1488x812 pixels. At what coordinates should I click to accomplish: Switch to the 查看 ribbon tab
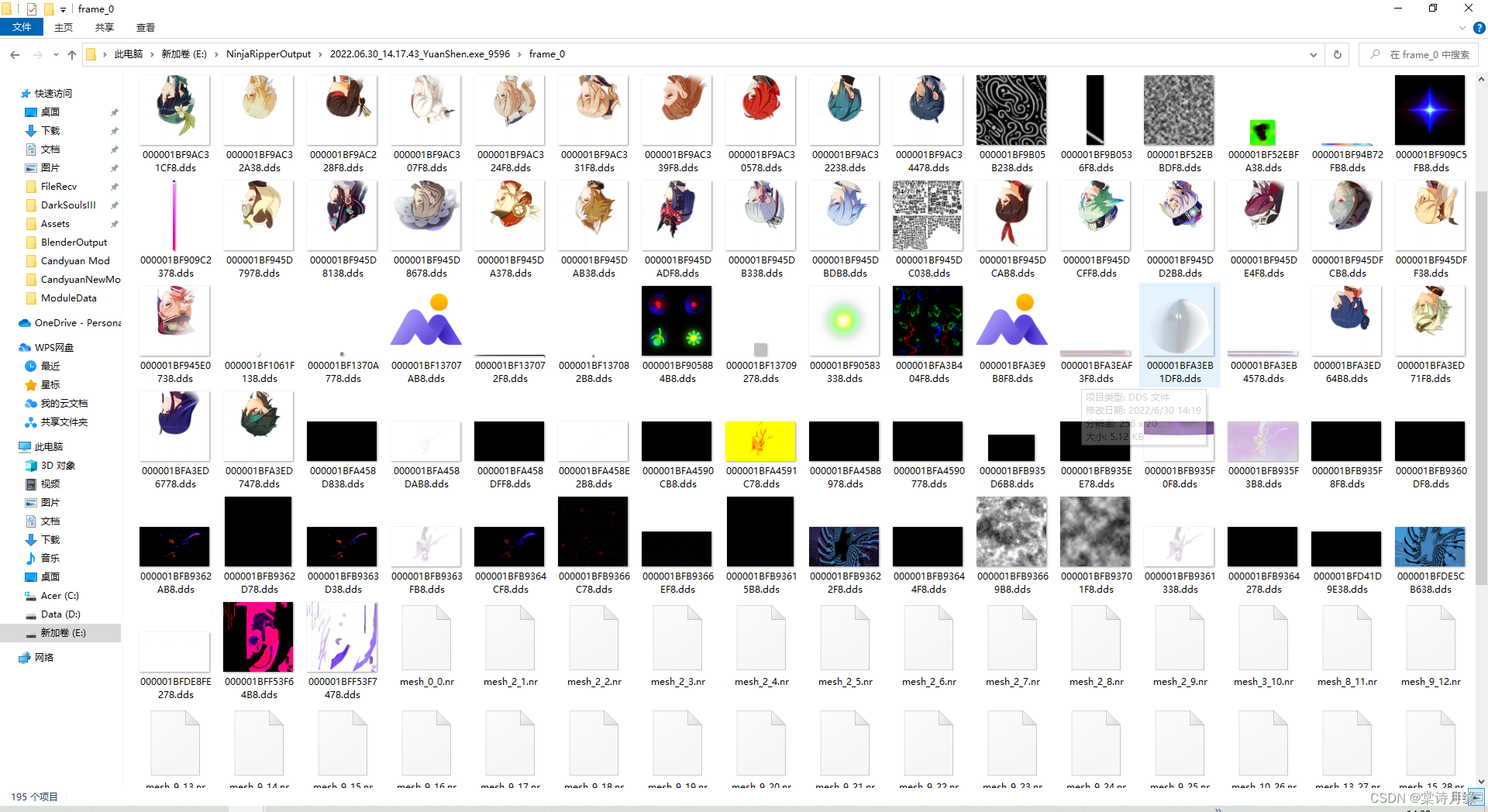tap(146, 27)
